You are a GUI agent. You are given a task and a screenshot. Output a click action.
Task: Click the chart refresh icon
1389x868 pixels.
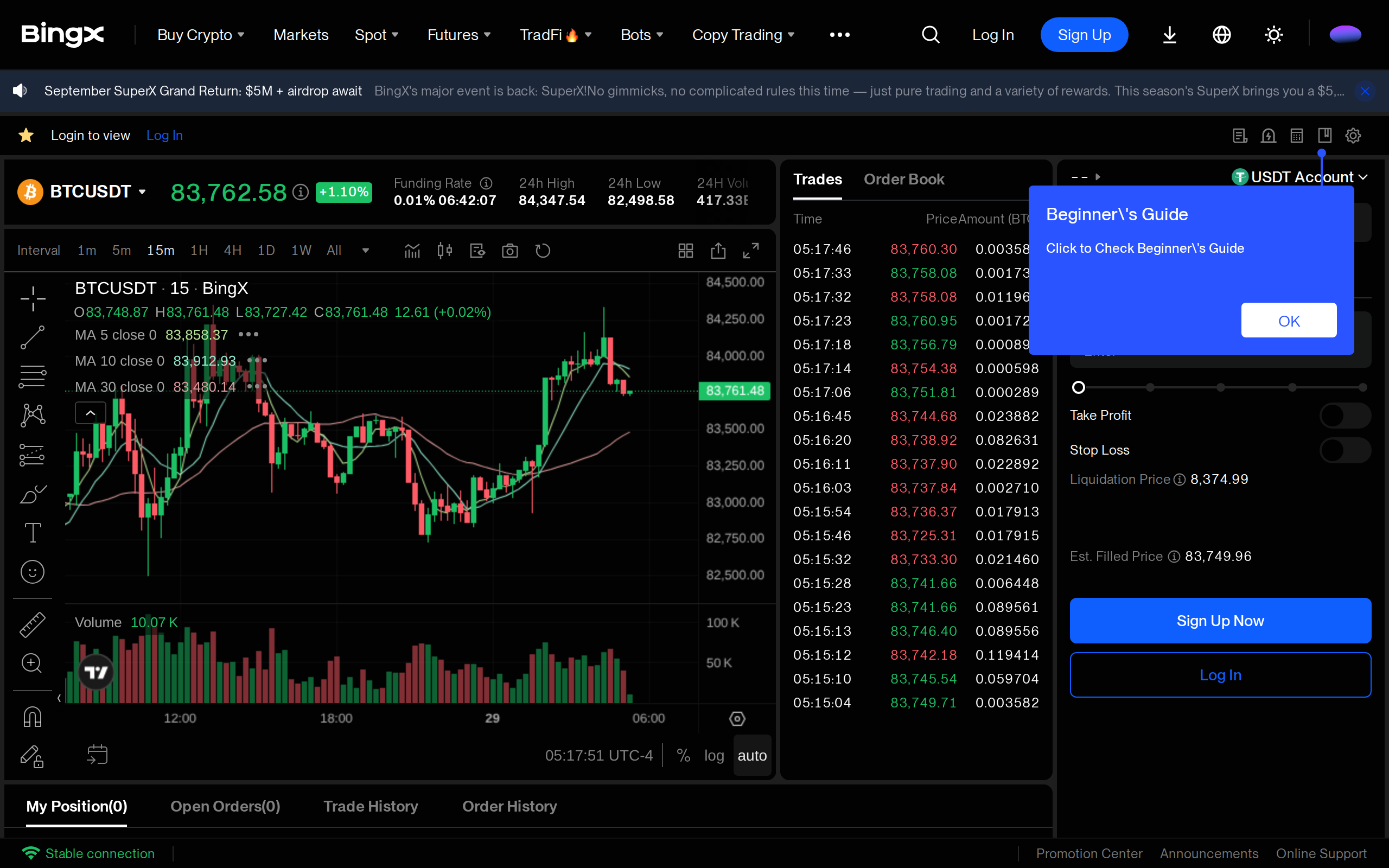543,251
